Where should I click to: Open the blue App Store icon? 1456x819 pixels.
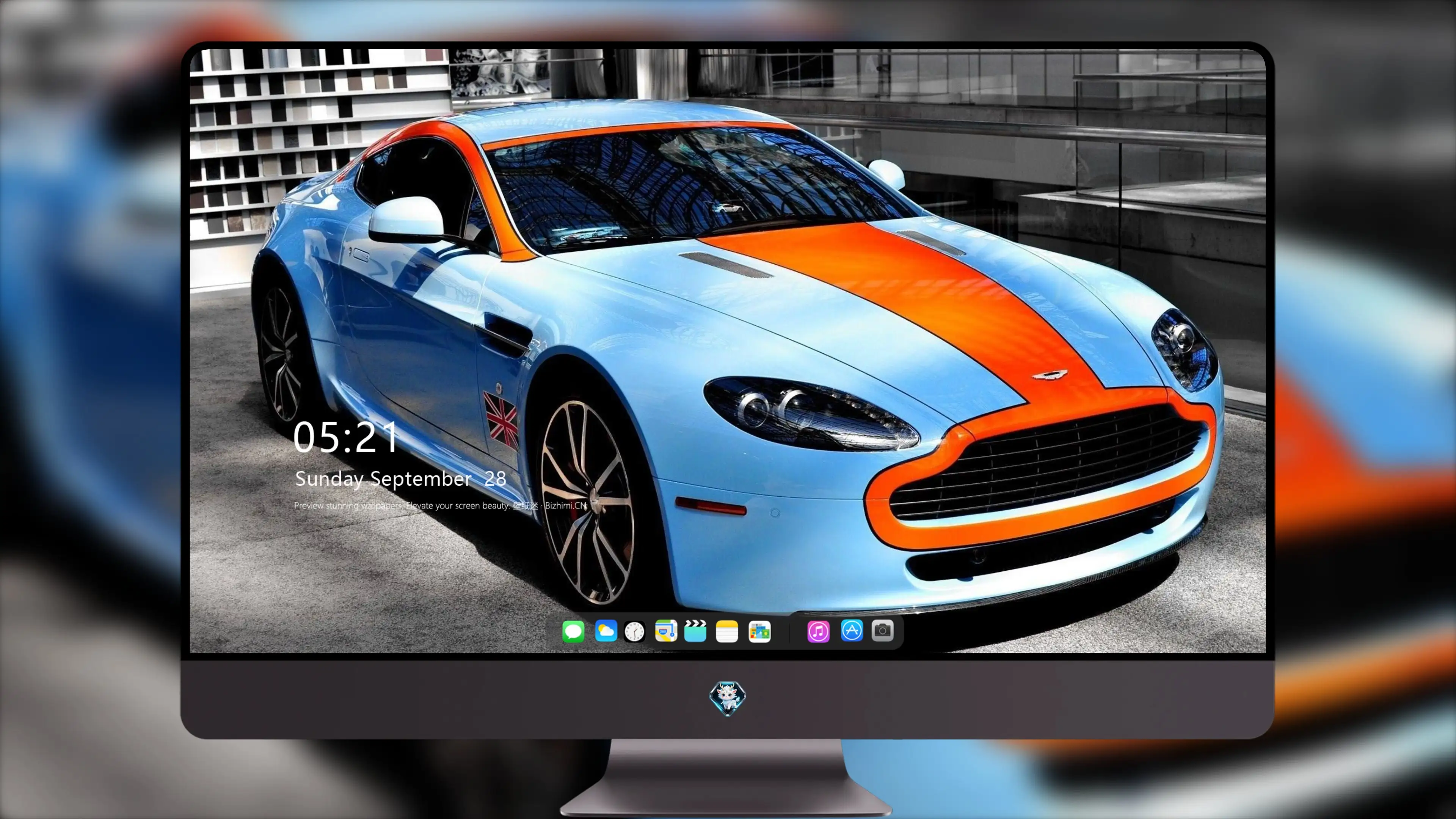[x=852, y=631]
